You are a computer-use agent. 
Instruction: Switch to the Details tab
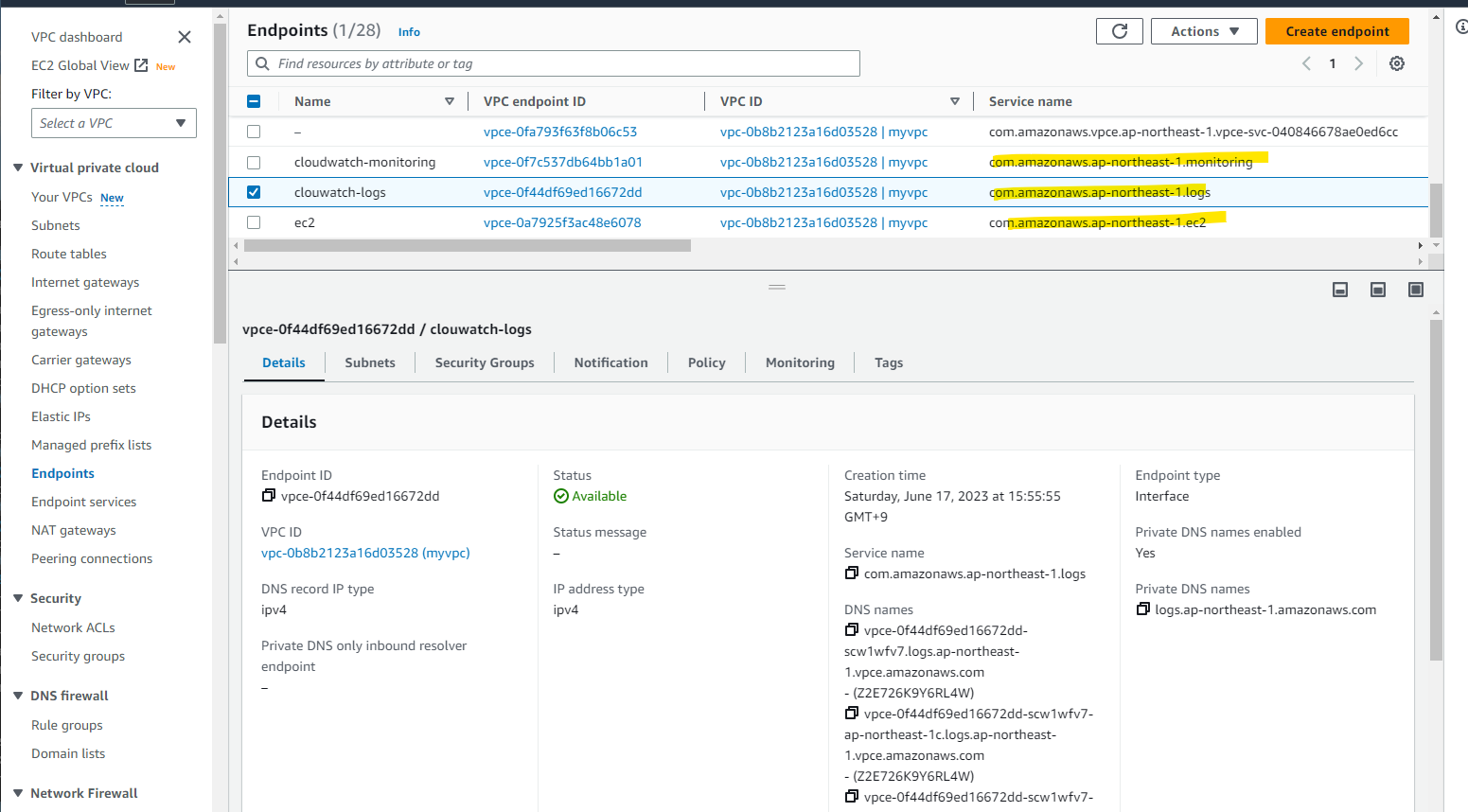284,362
